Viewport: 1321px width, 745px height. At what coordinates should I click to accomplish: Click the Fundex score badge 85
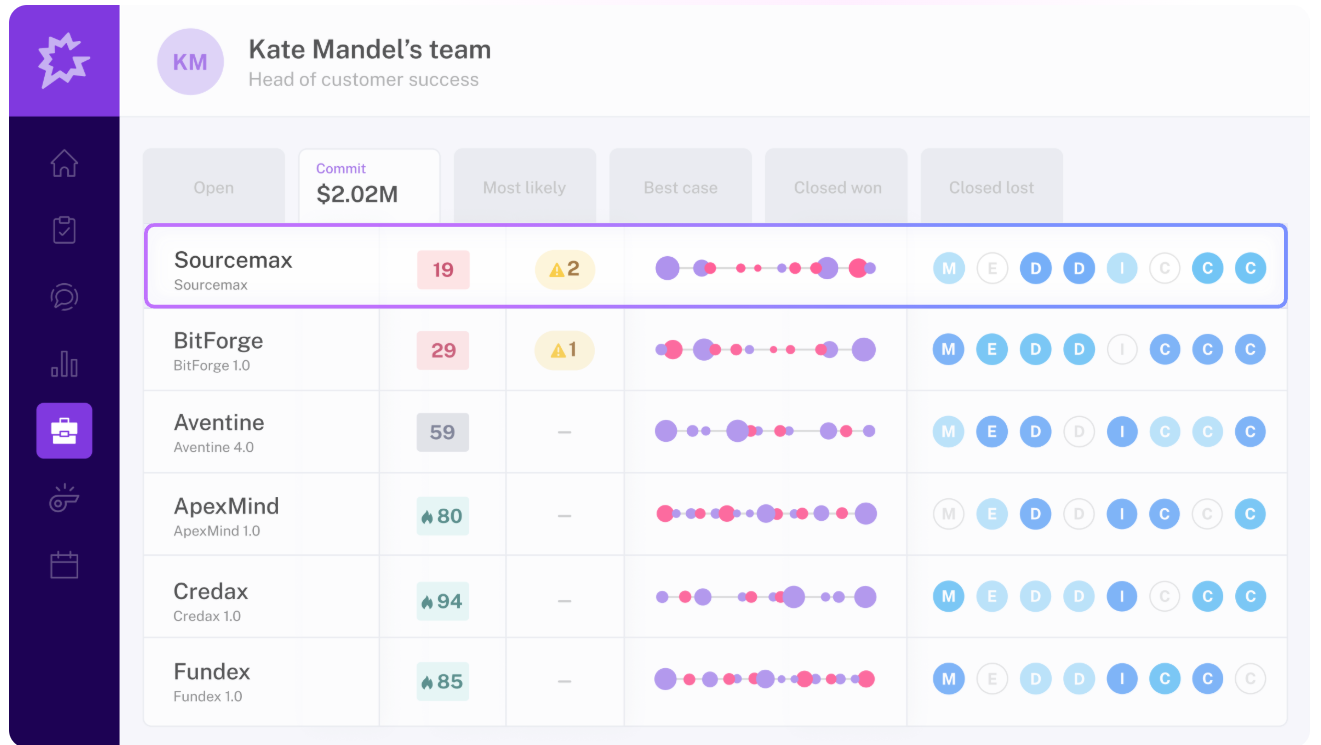coord(442,682)
